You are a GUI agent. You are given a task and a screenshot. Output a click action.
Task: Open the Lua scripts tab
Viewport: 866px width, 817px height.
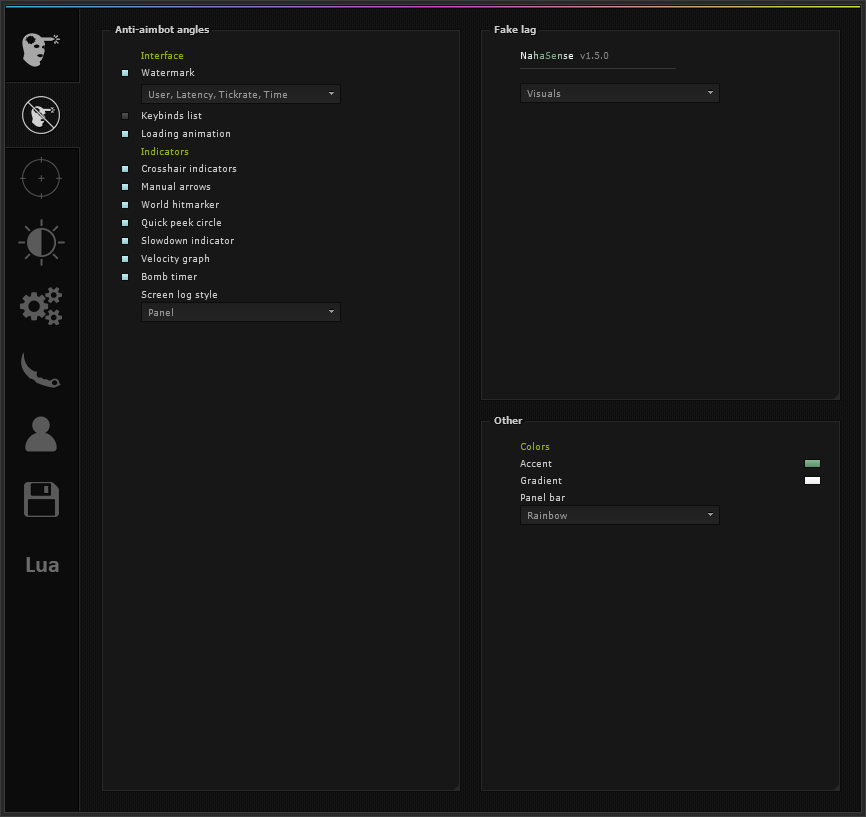42,565
